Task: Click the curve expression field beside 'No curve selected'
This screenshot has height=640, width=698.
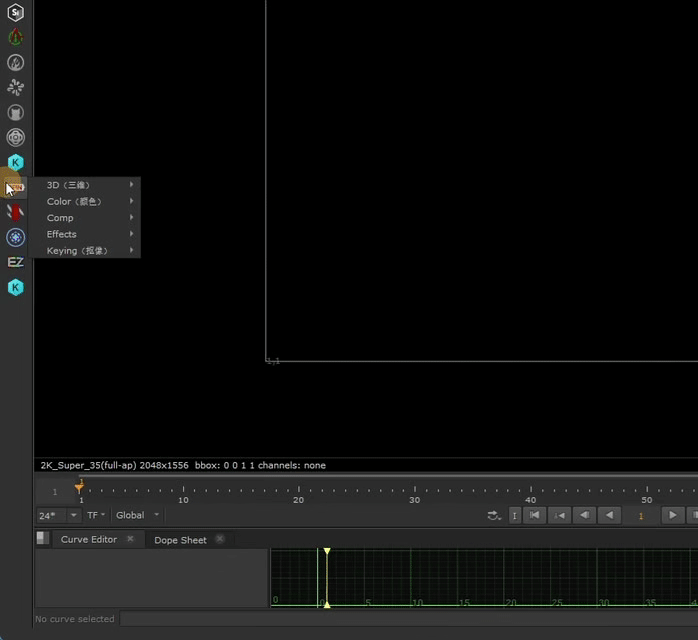Action: click(x=409, y=619)
